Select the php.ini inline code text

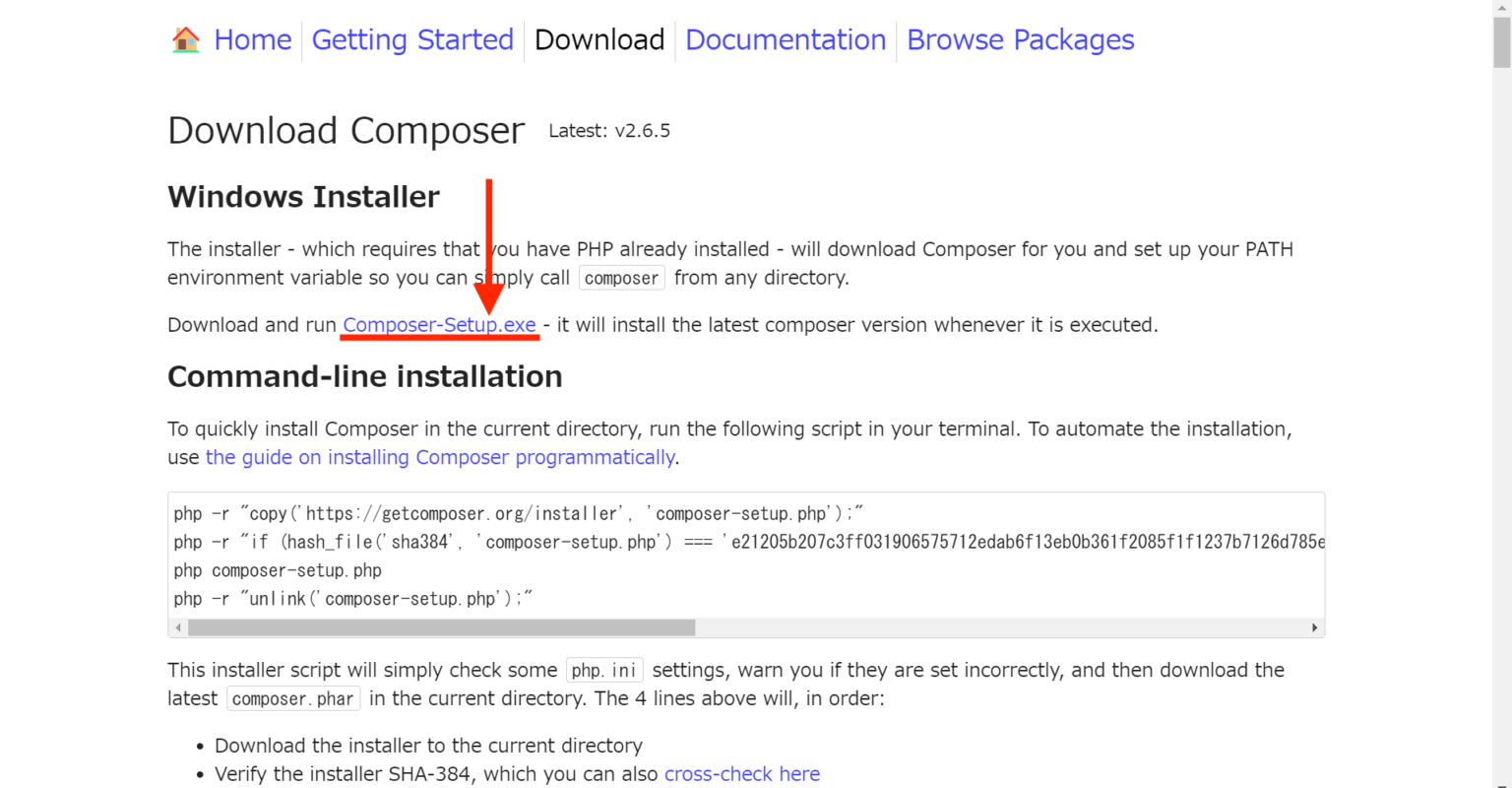click(x=603, y=670)
